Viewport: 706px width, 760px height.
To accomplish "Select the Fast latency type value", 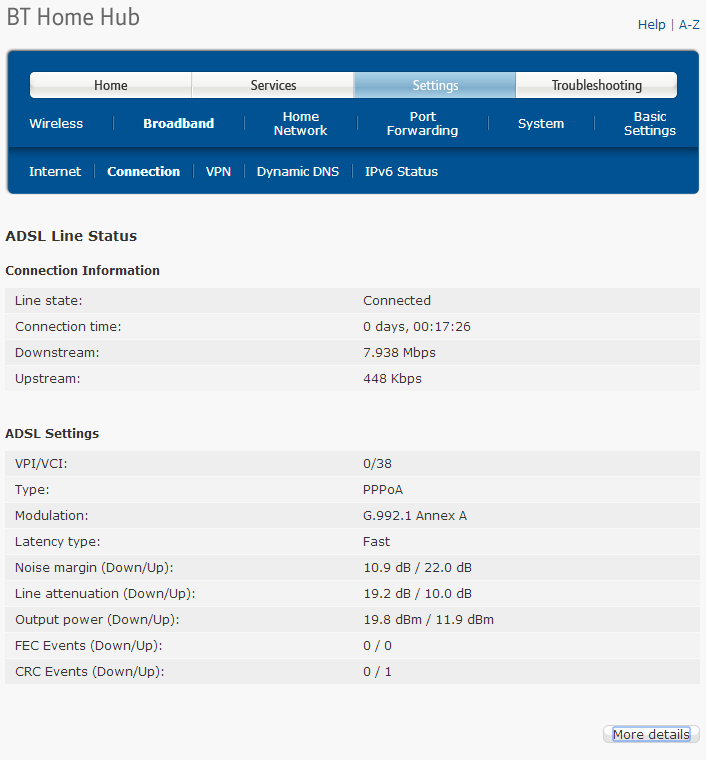I will coord(377,542).
